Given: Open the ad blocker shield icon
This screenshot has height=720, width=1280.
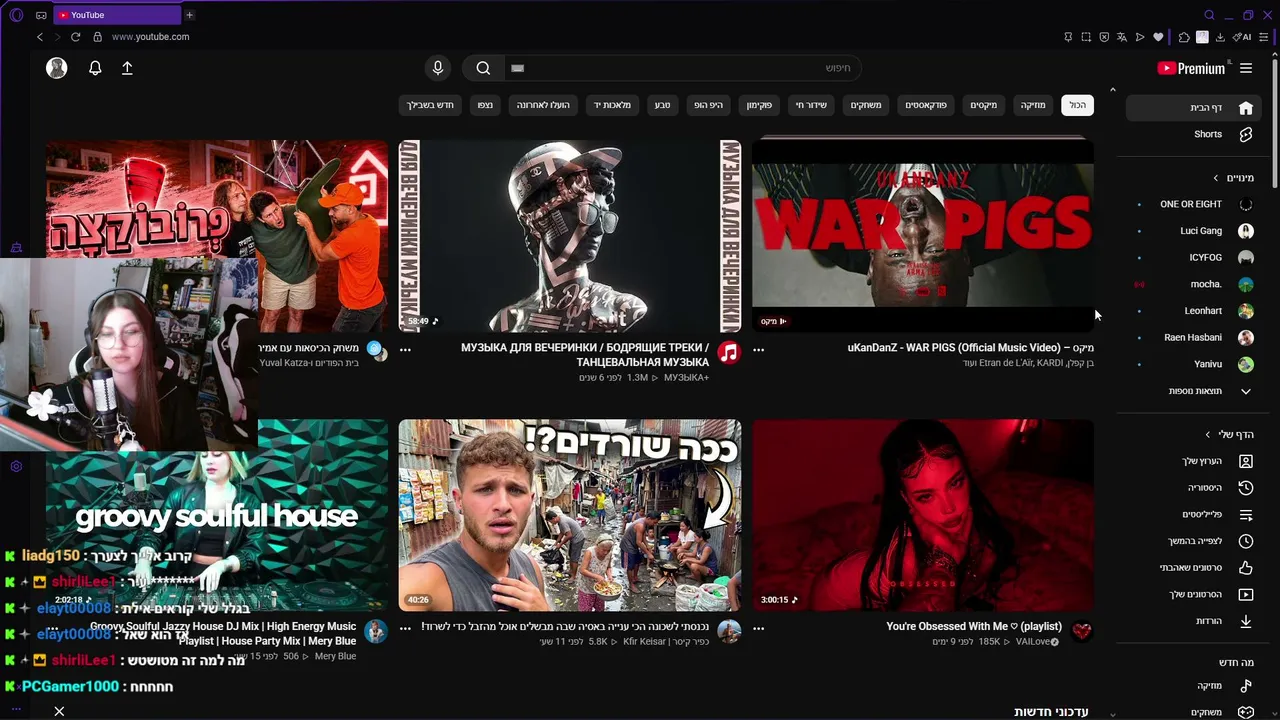Looking at the screenshot, I should click(1104, 37).
